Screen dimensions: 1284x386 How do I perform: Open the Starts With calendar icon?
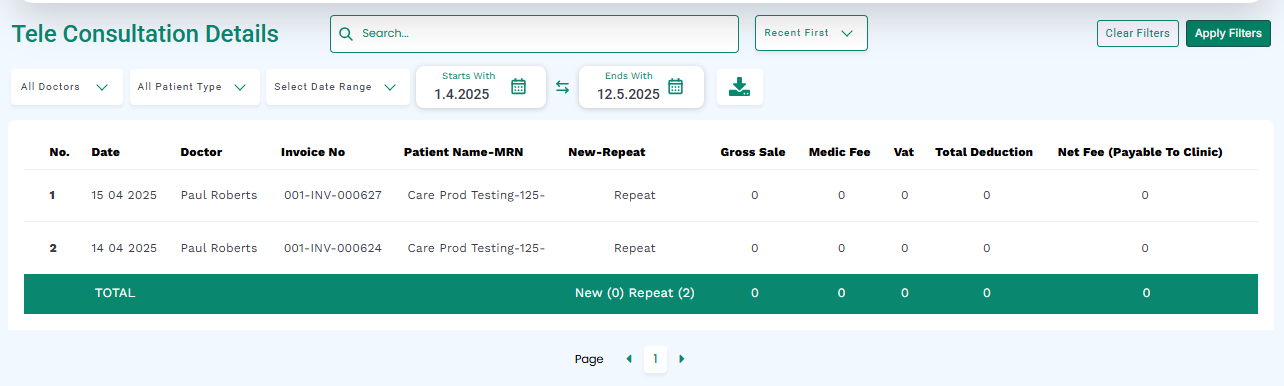[518, 86]
